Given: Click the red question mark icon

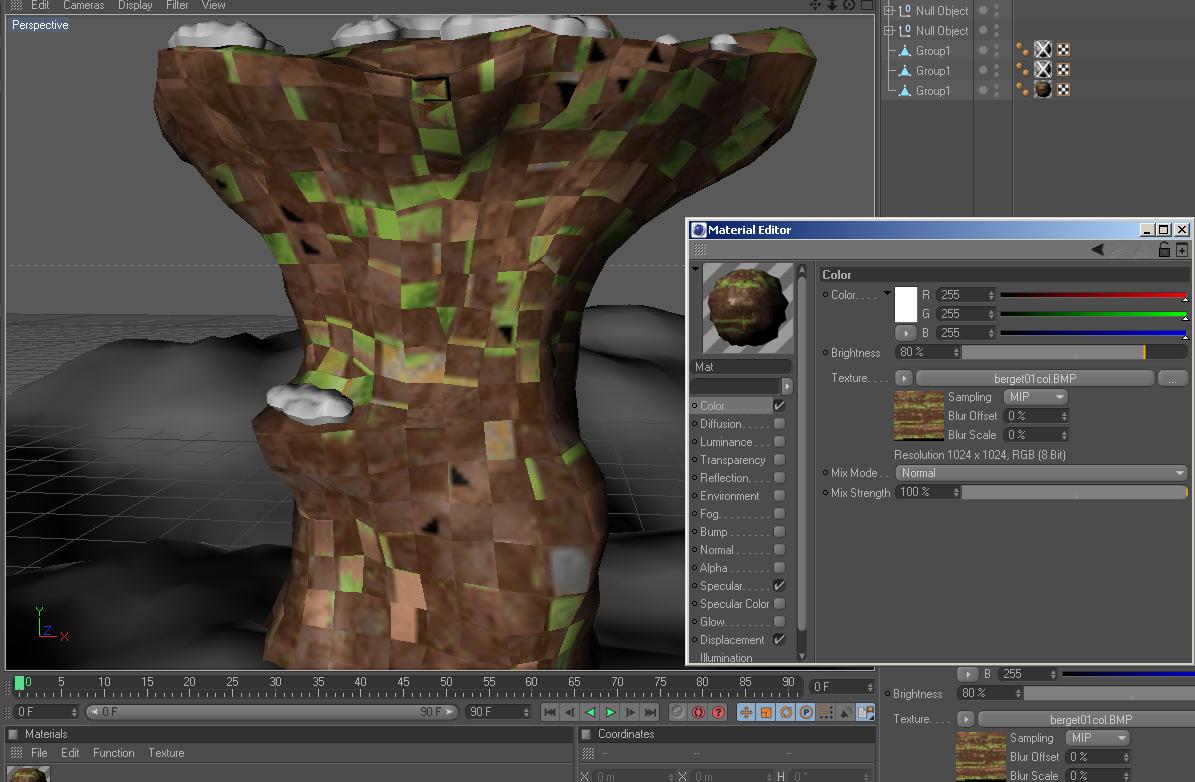Looking at the screenshot, I should click(x=718, y=712).
